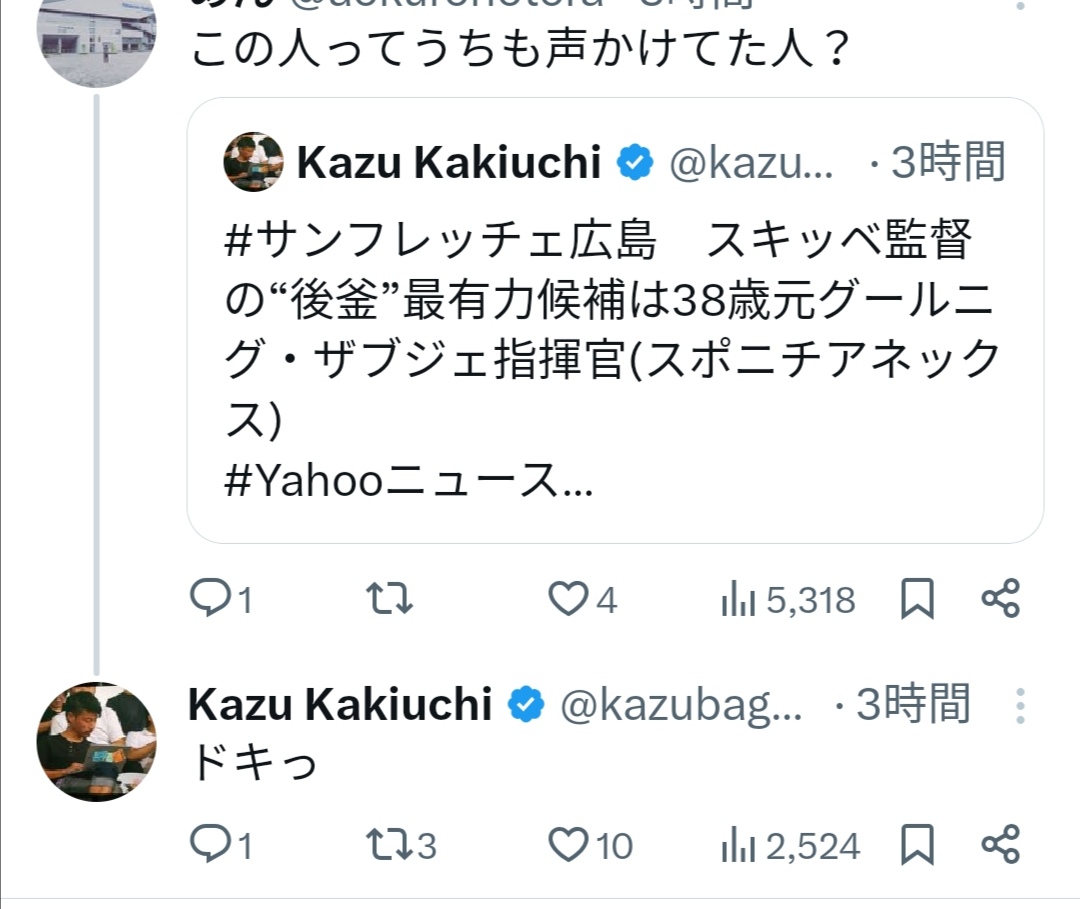Open Kazu Kakiuchi name on reply tweet
The width and height of the screenshot is (1080, 909).
(x=339, y=705)
